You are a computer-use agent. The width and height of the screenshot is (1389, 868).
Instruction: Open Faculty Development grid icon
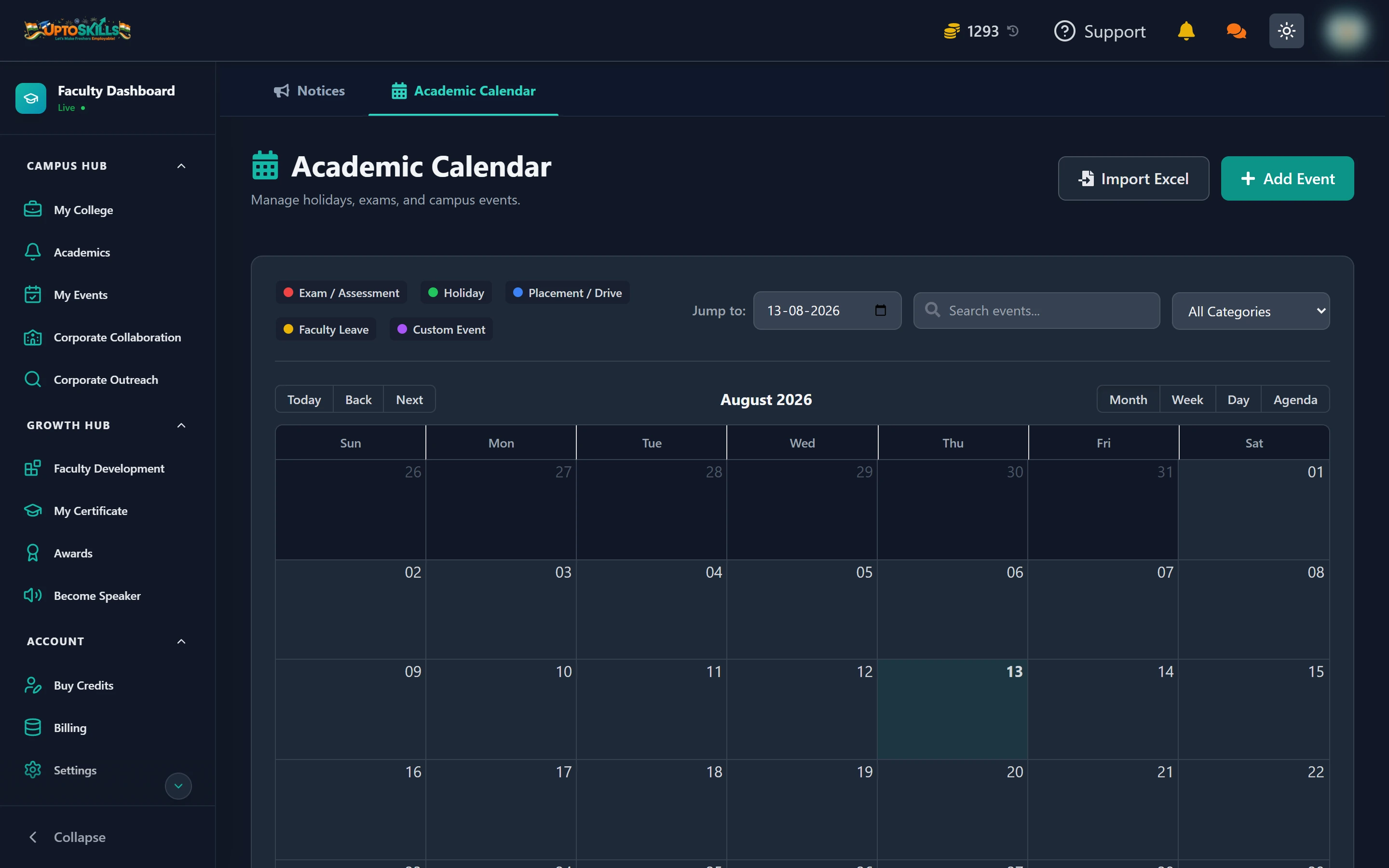click(x=33, y=468)
